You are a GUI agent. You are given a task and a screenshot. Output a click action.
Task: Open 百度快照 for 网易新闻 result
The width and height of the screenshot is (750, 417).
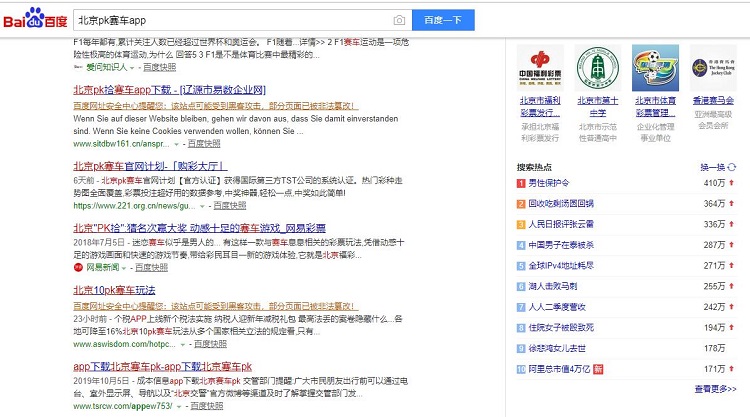[x=152, y=267]
